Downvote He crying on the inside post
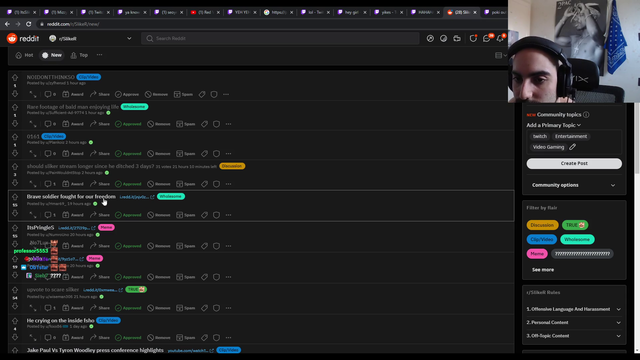640x360 pixels. click(x=15, y=337)
